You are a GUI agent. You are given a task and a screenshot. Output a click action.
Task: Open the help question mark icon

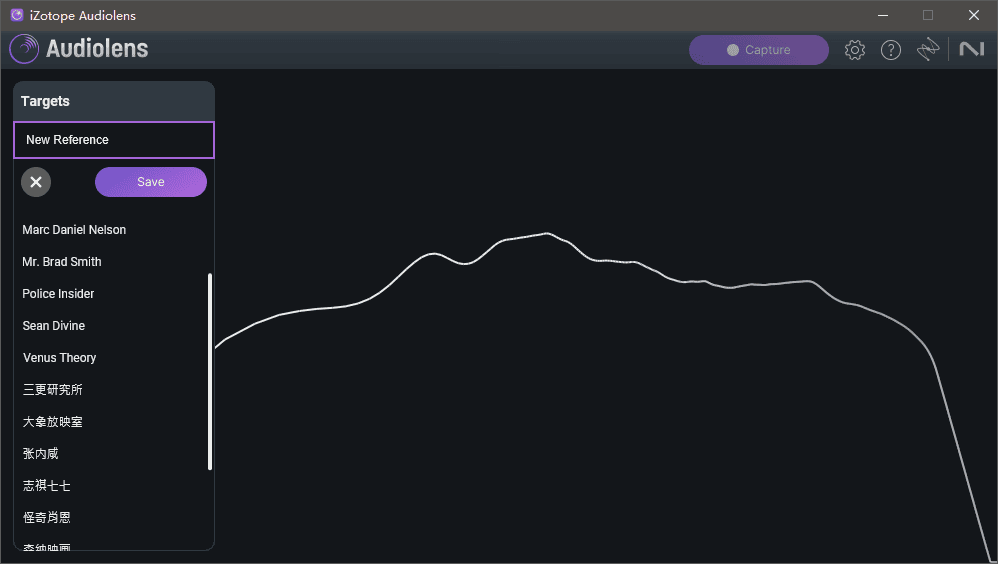(890, 50)
